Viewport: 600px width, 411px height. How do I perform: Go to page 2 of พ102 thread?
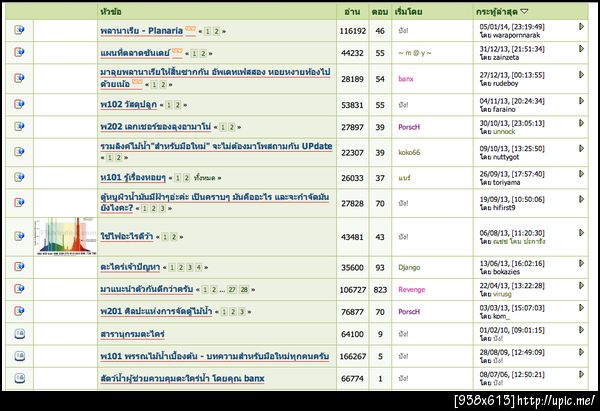[x=178, y=105]
